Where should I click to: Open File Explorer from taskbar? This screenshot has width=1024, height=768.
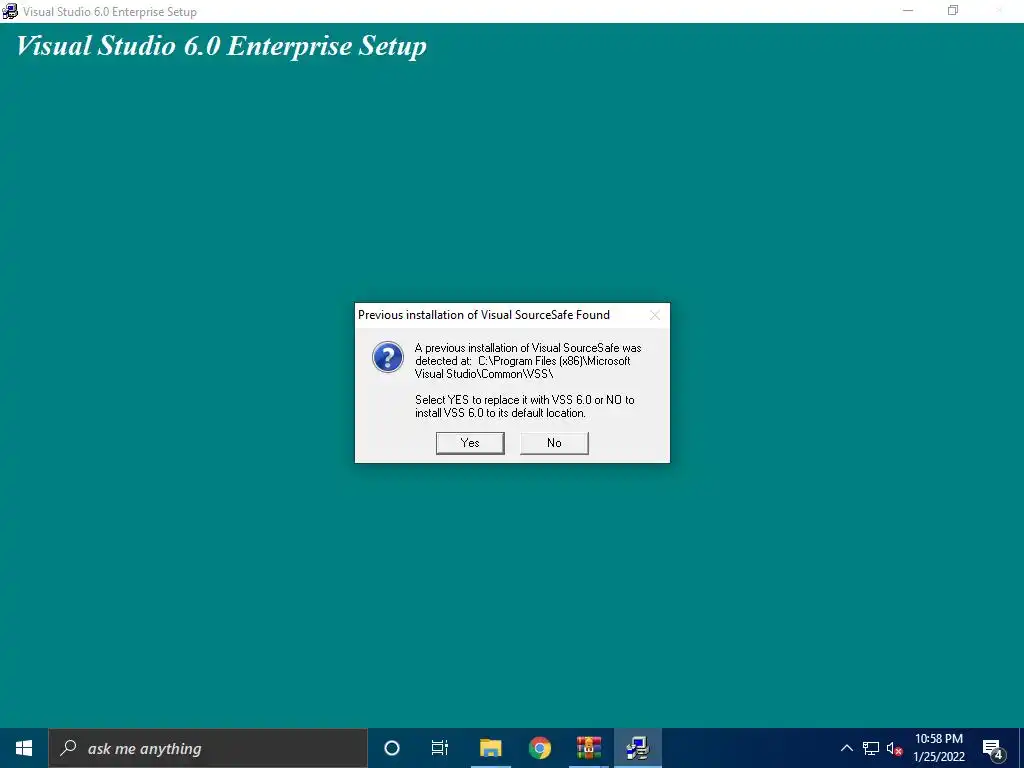click(490, 748)
